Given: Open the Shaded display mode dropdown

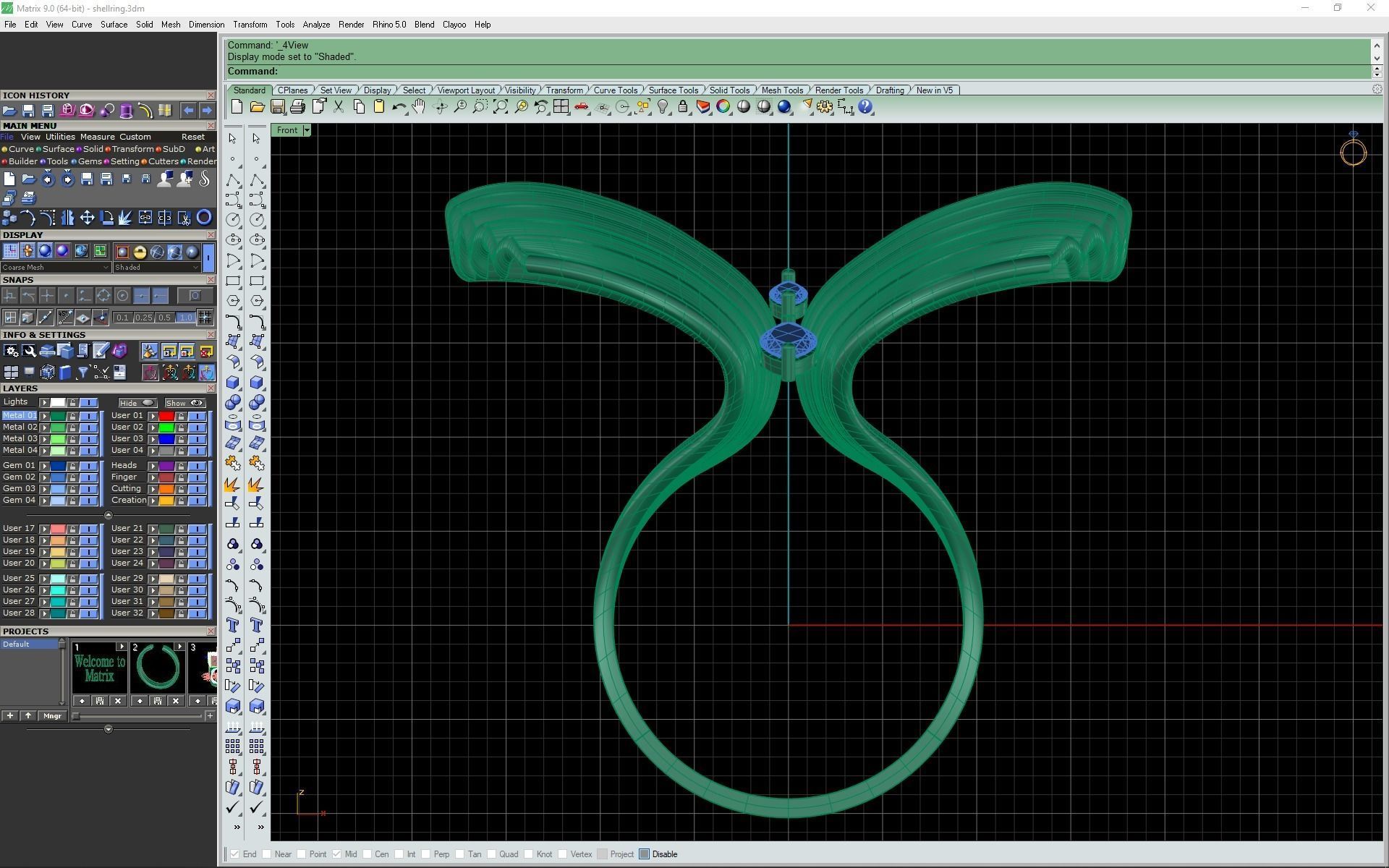Looking at the screenshot, I should click(195, 268).
